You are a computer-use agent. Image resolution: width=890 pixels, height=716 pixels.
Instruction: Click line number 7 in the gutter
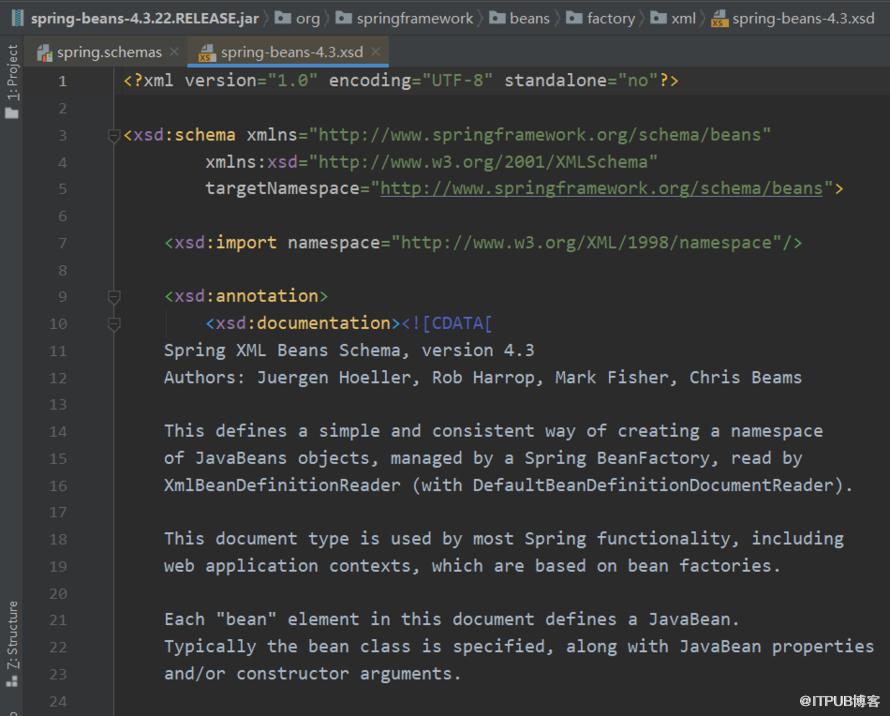62,243
